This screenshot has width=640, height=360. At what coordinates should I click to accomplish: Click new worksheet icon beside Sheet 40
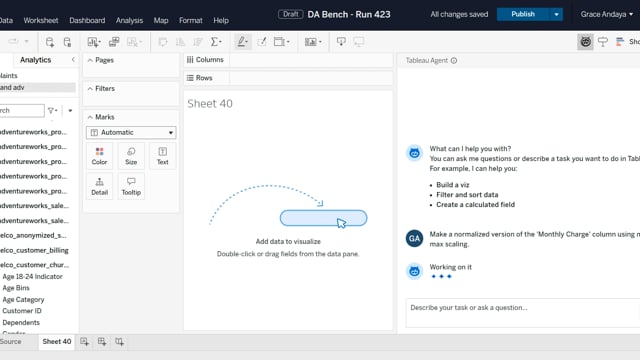coord(84,342)
